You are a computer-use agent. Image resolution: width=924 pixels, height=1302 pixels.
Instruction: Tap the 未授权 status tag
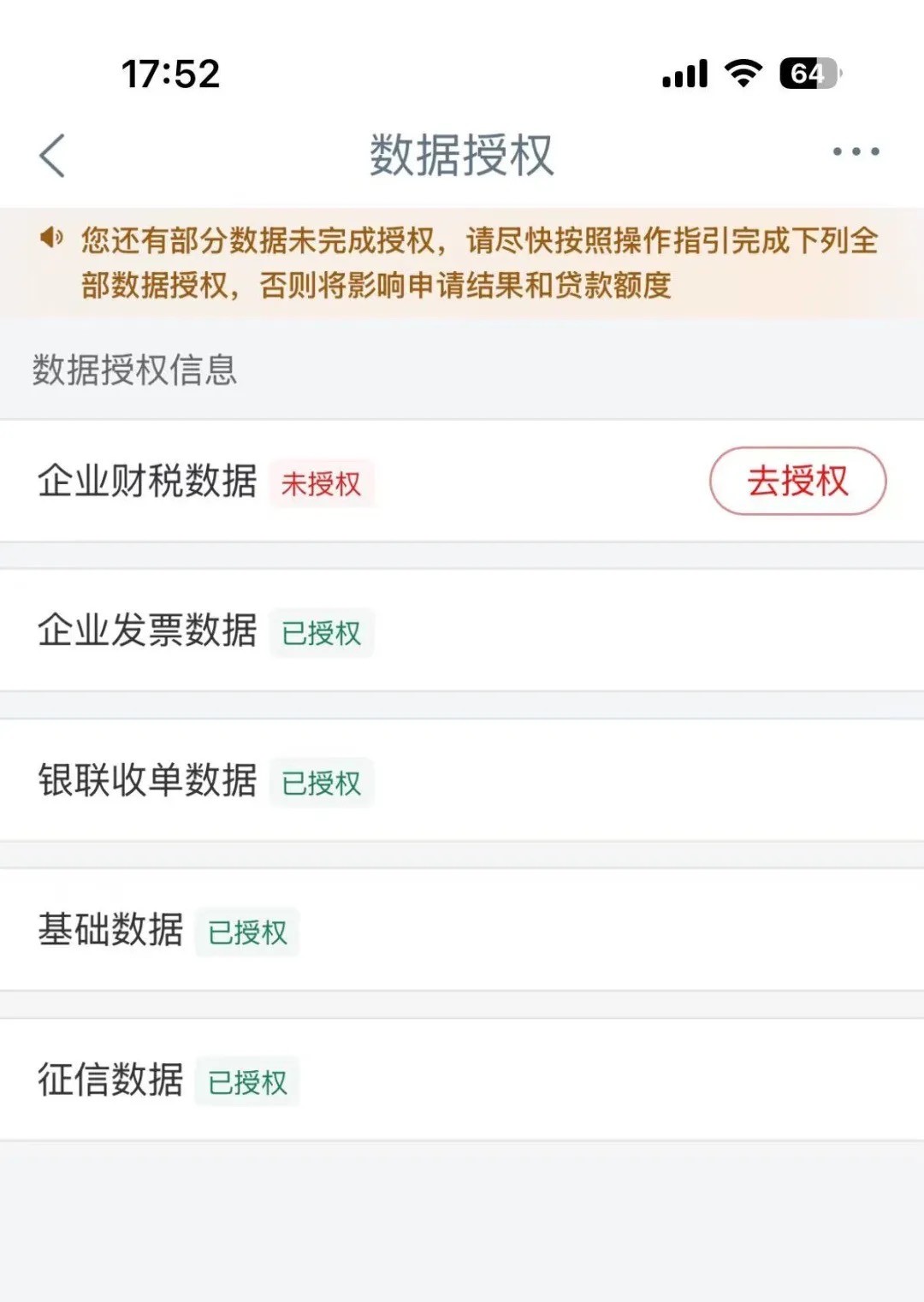tap(322, 484)
